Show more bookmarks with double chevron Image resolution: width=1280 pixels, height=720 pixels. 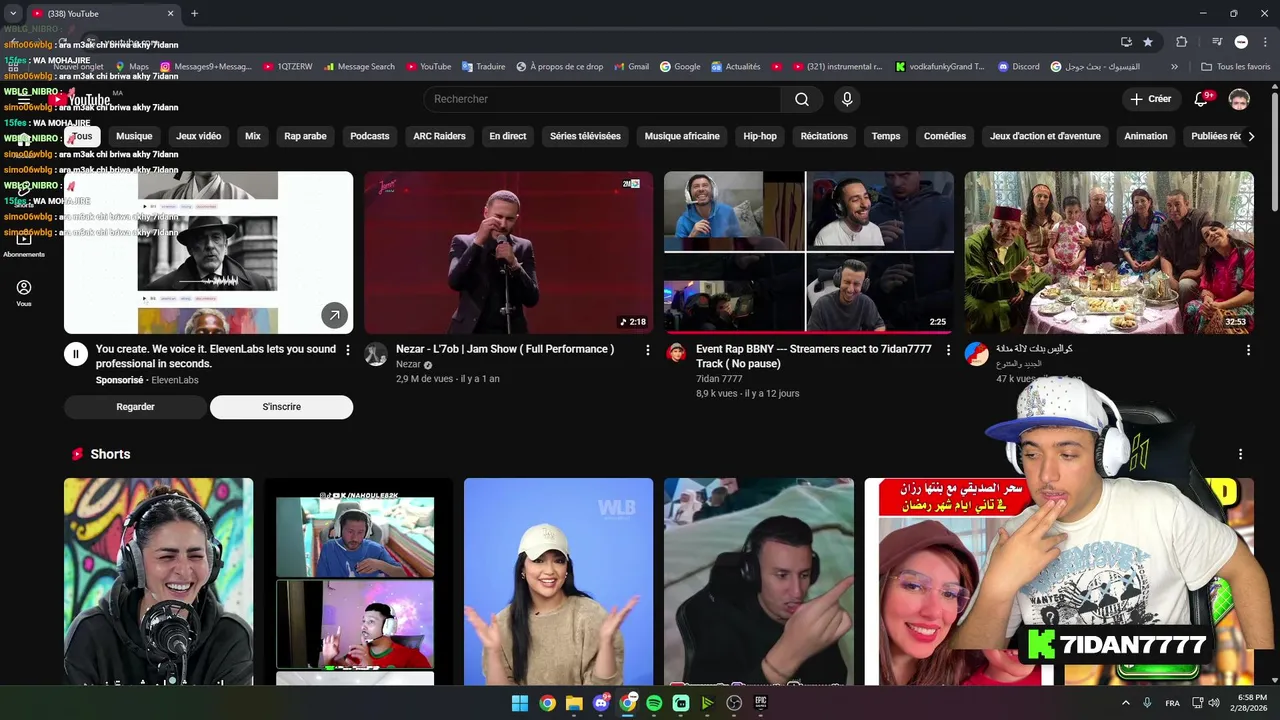coord(1174,67)
